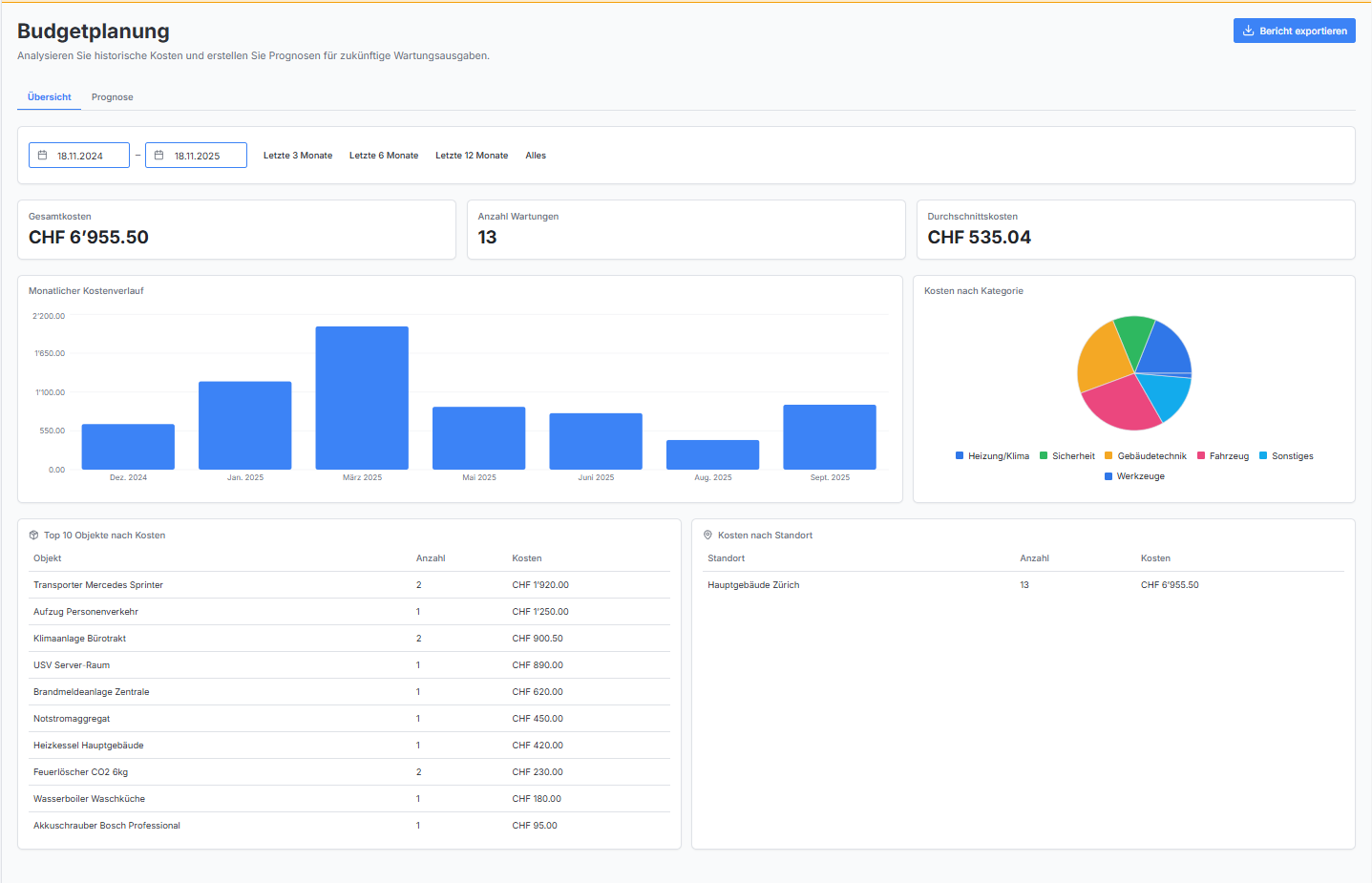
Task: Click the Objekt column header
Action: click(48, 558)
